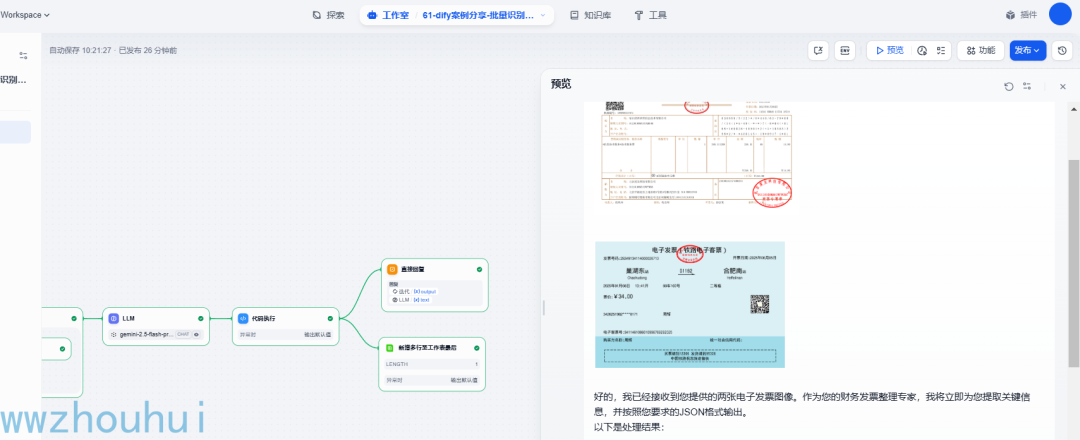1080x440 pixels.
Task: Switch to the 知识库 (Knowledge) tab
Action: 590,15
